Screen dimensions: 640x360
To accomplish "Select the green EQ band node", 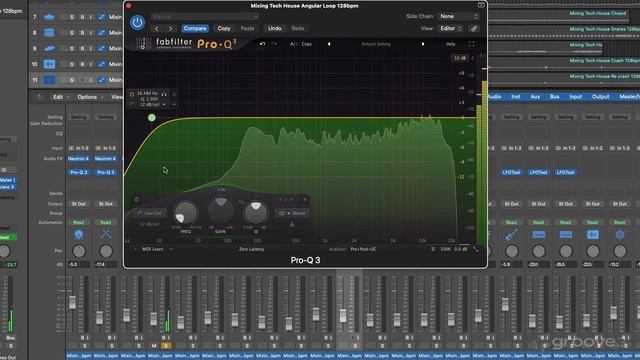I will point(152,118).
